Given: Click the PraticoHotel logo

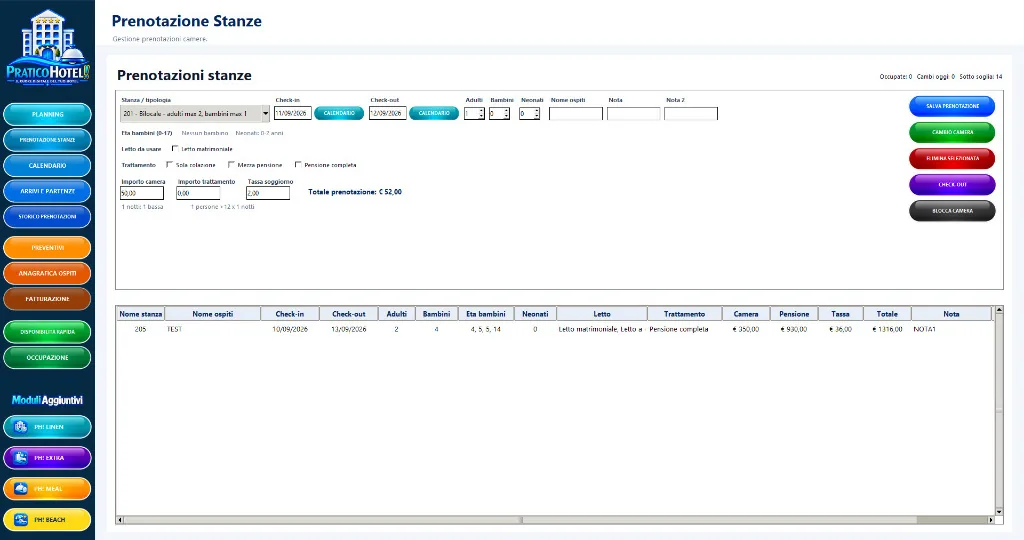Looking at the screenshot, I should 48,47.
